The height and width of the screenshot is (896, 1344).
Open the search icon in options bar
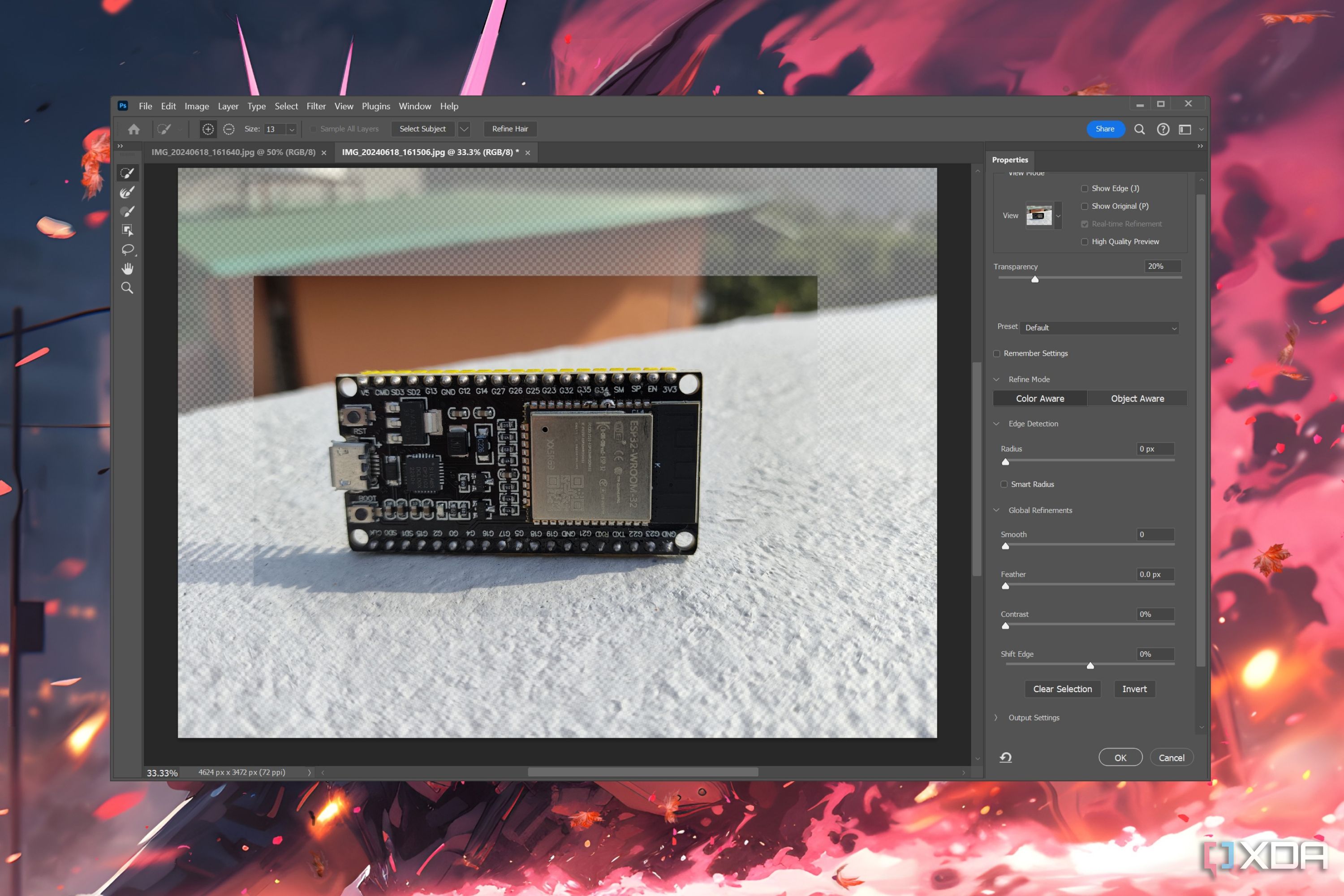coord(1139,129)
